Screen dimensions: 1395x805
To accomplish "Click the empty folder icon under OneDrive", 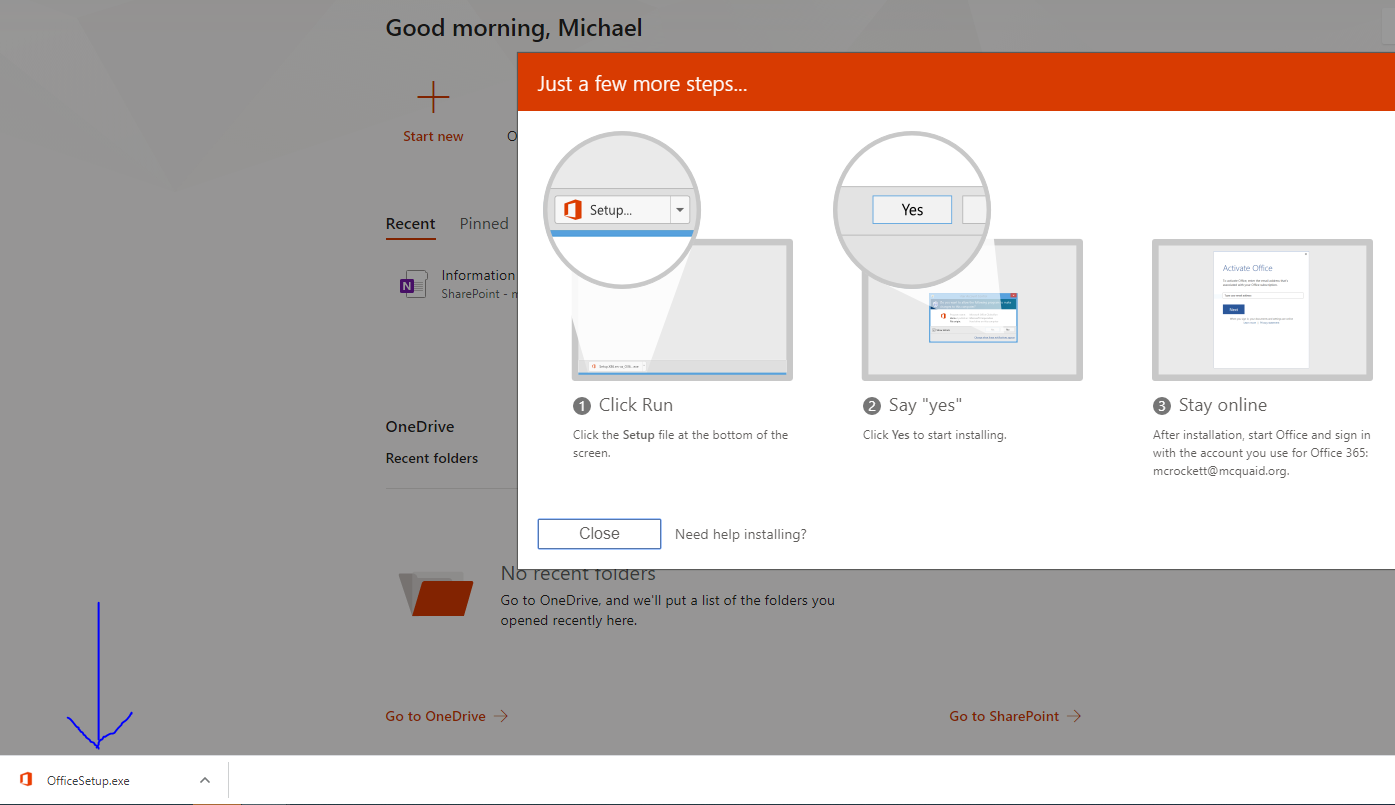I will click(436, 593).
